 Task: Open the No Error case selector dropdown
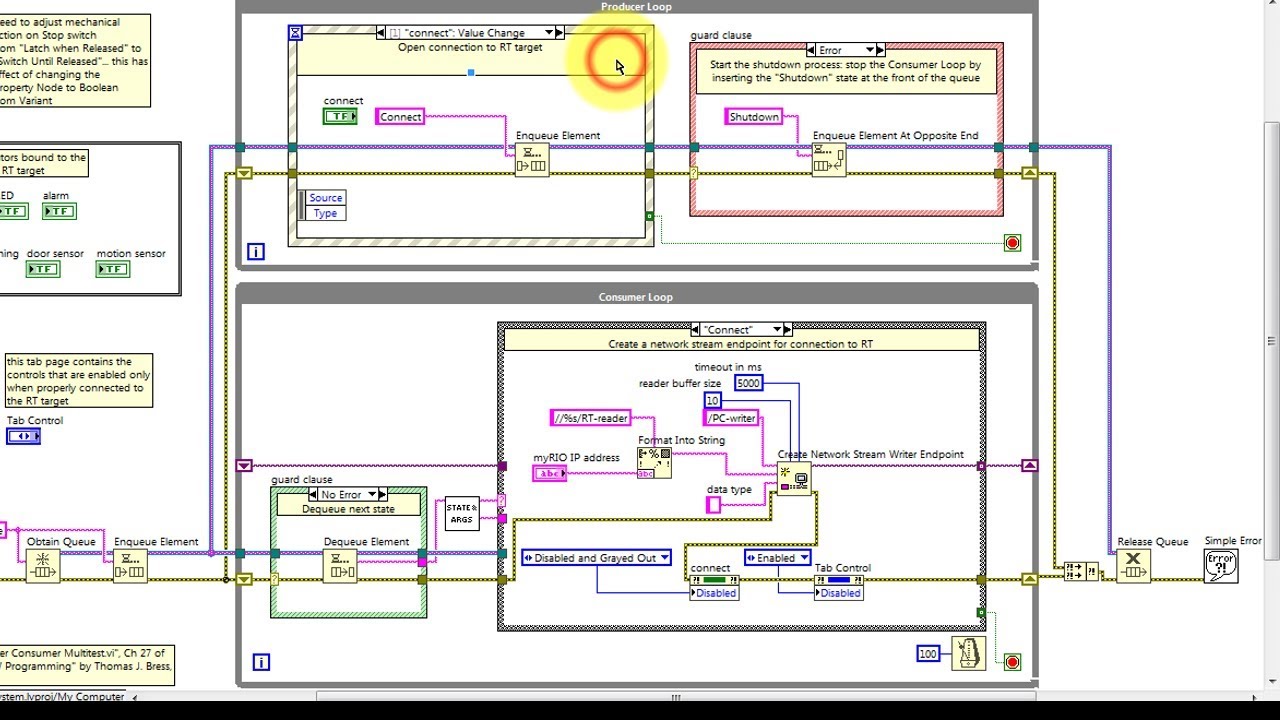click(371, 494)
